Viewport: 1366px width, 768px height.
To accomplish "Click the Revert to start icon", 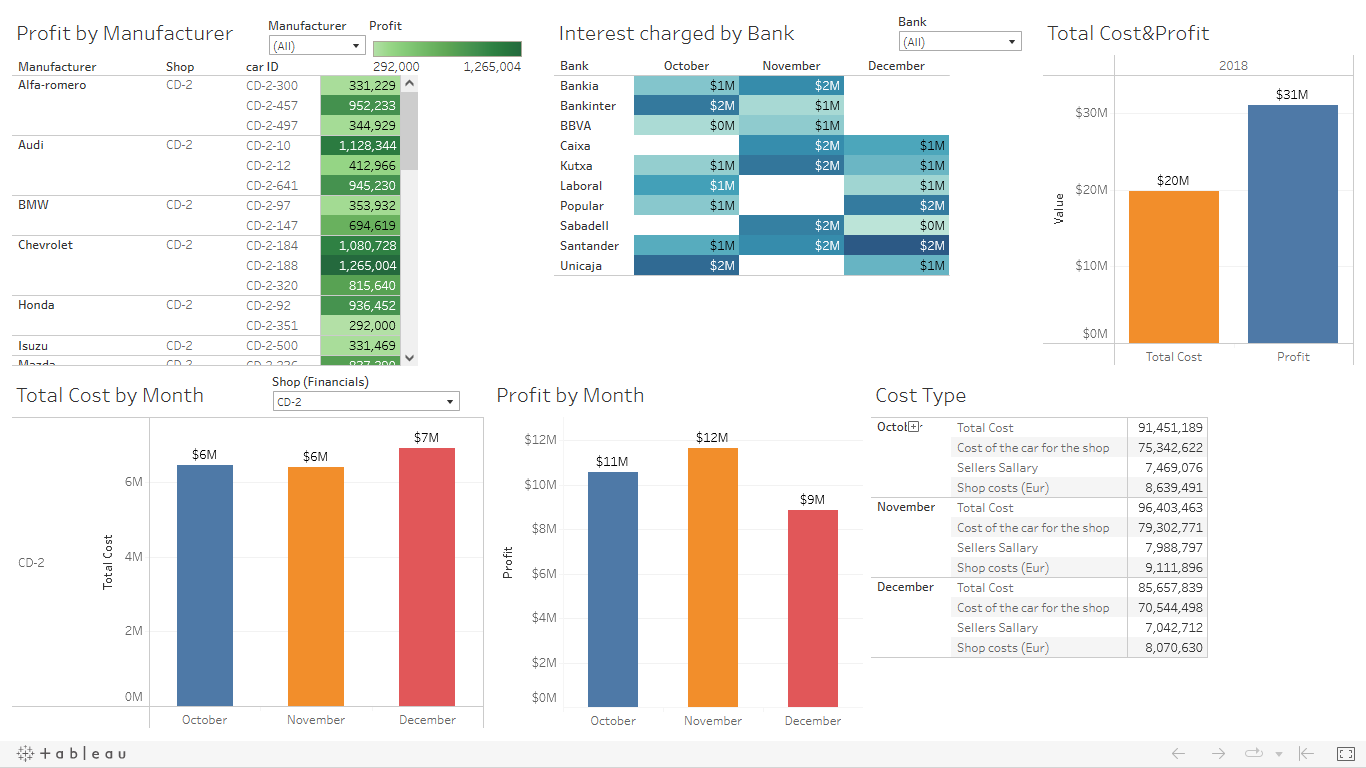I will (x=1306, y=753).
